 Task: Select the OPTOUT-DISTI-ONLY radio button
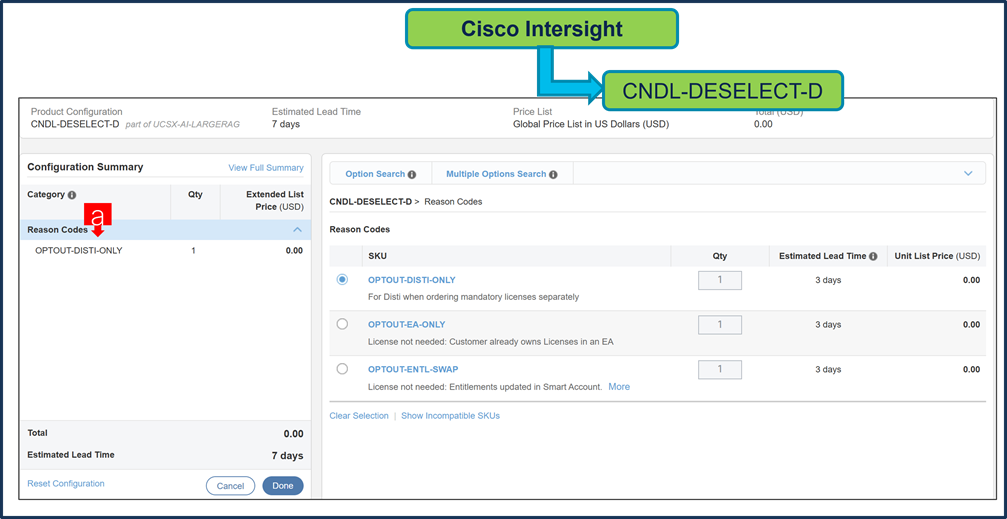pyautogui.click(x=342, y=279)
